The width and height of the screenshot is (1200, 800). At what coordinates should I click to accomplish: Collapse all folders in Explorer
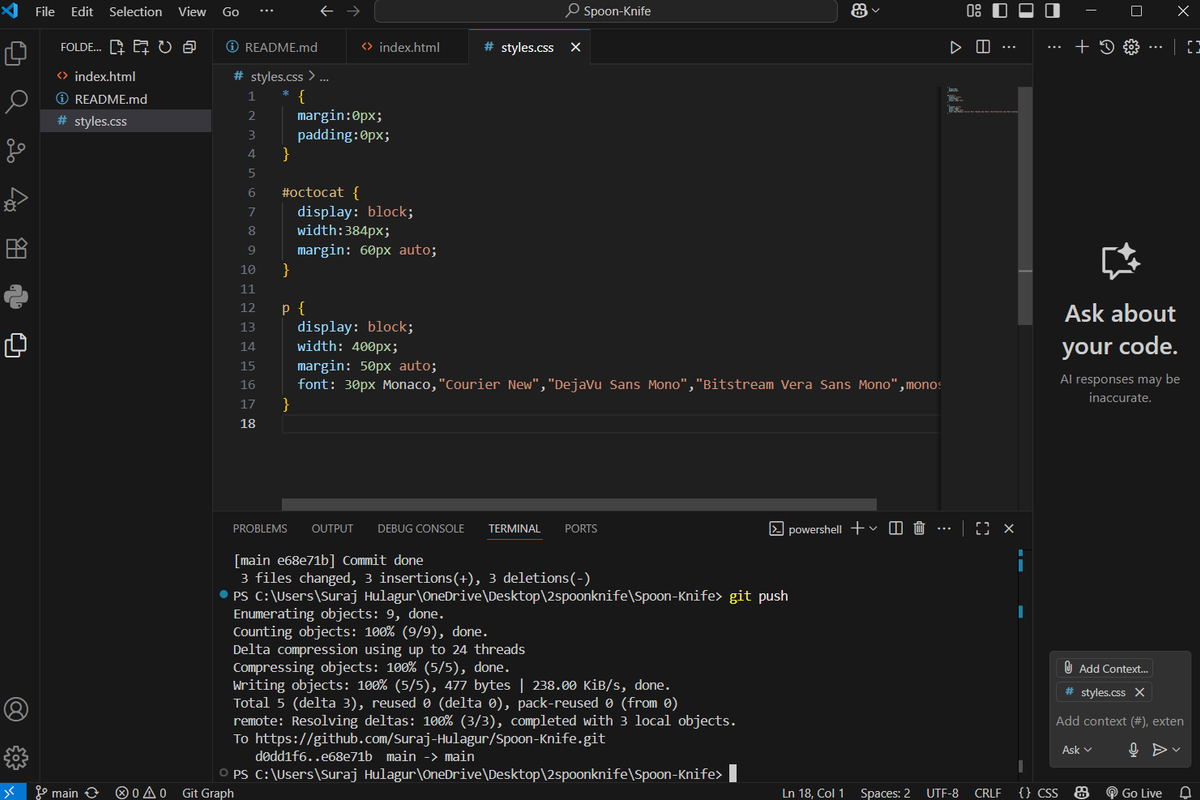[x=189, y=47]
